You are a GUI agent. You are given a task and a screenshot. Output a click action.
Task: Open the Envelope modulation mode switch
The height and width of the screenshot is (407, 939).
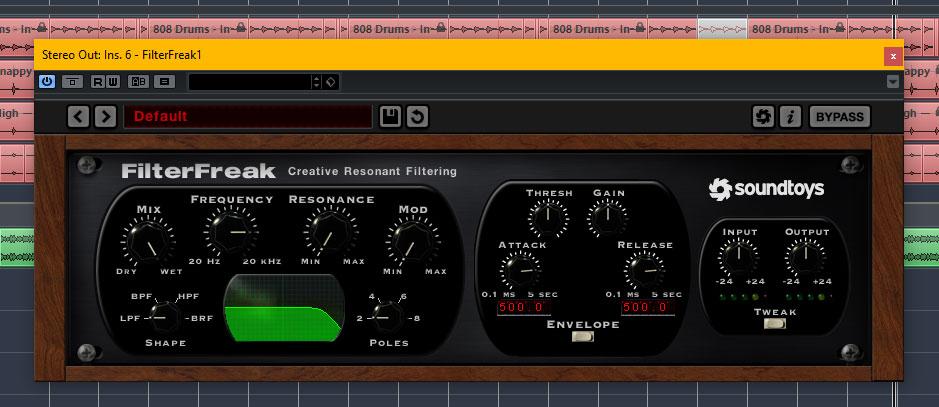pos(583,337)
